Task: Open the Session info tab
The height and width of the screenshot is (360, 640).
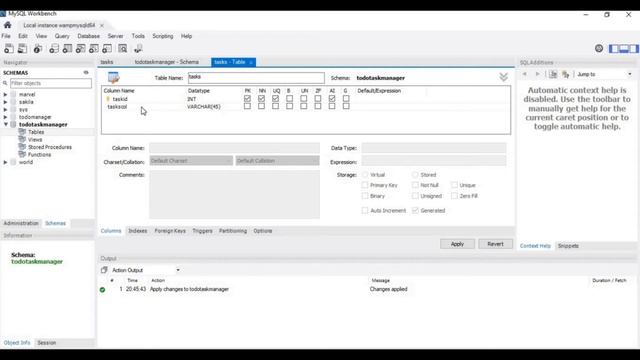Action: 47,343
